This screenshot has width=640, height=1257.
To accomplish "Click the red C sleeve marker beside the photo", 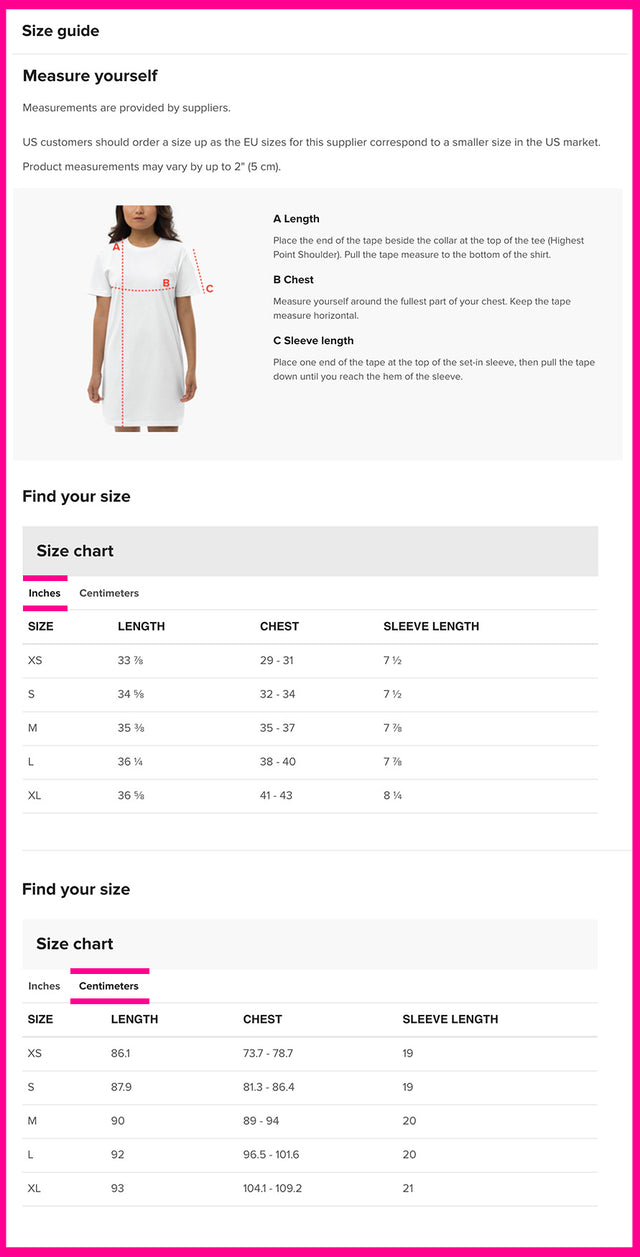I will tap(209, 289).
